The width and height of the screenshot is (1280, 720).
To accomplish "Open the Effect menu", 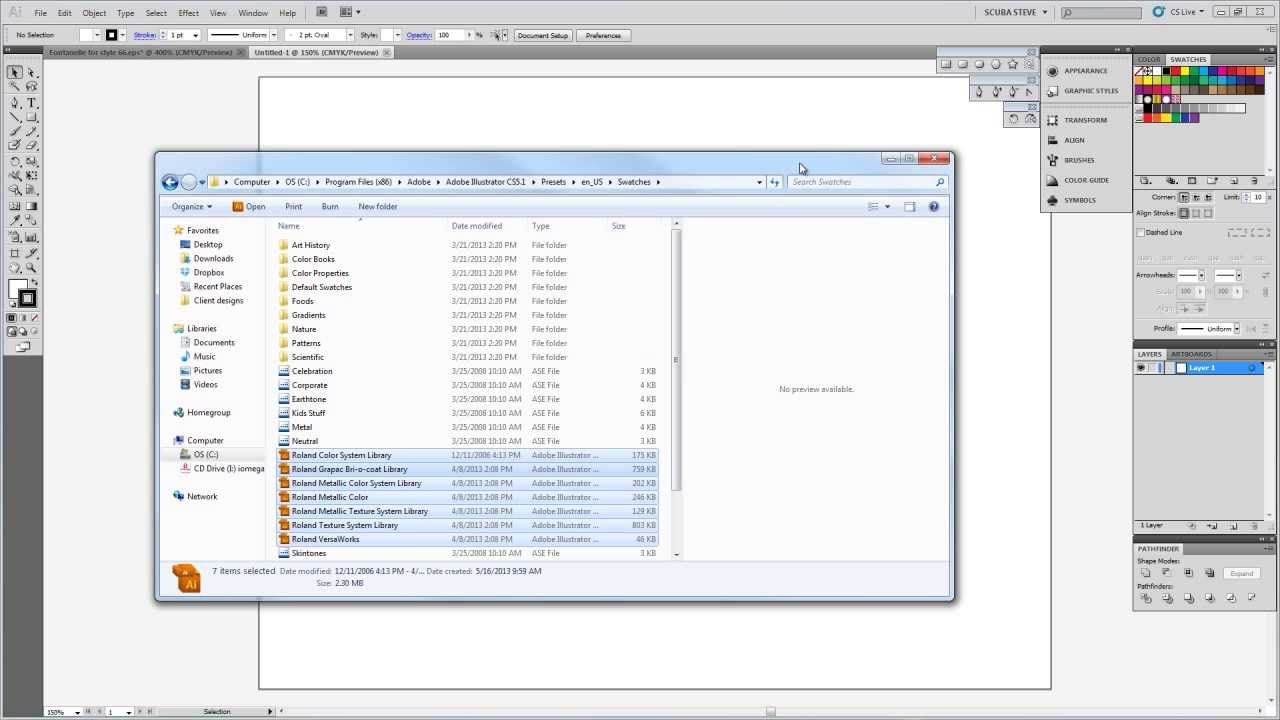I will click(x=188, y=13).
